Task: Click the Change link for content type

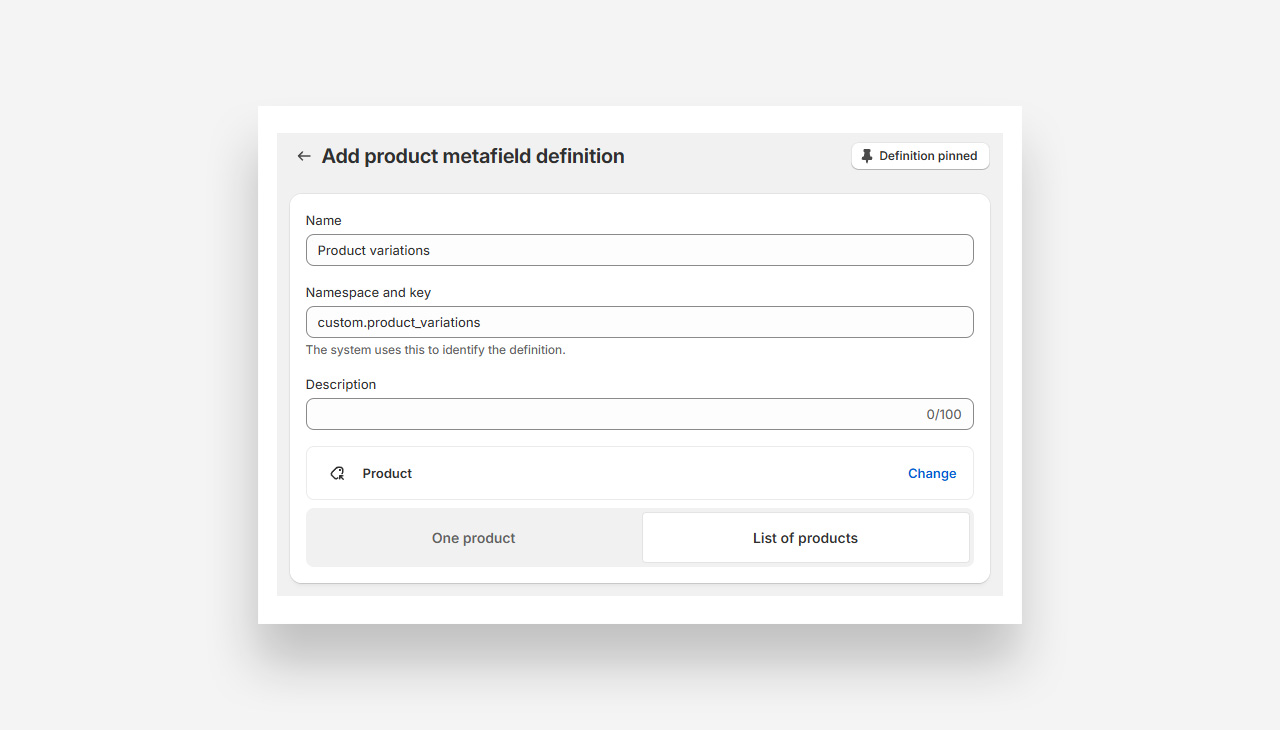Action: click(932, 473)
